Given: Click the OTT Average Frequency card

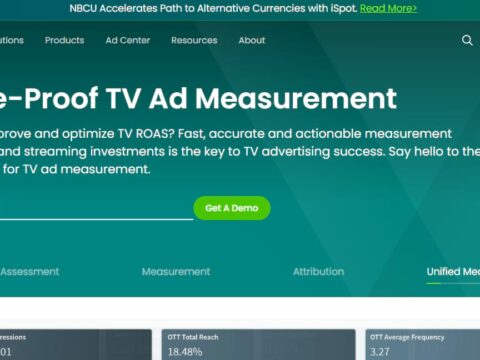Looking at the screenshot, I should [x=423, y=345].
